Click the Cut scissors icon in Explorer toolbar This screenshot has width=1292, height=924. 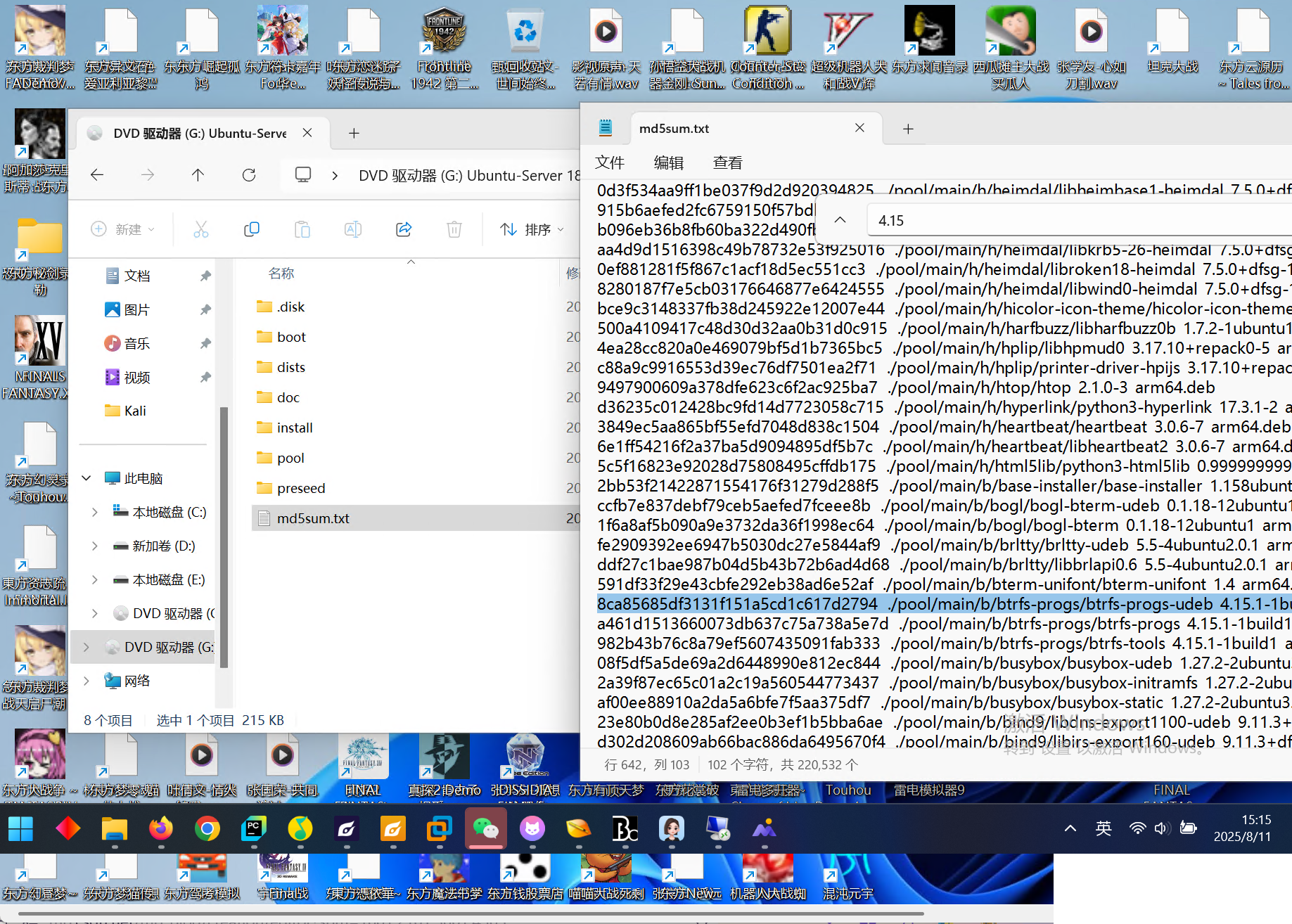click(x=201, y=229)
